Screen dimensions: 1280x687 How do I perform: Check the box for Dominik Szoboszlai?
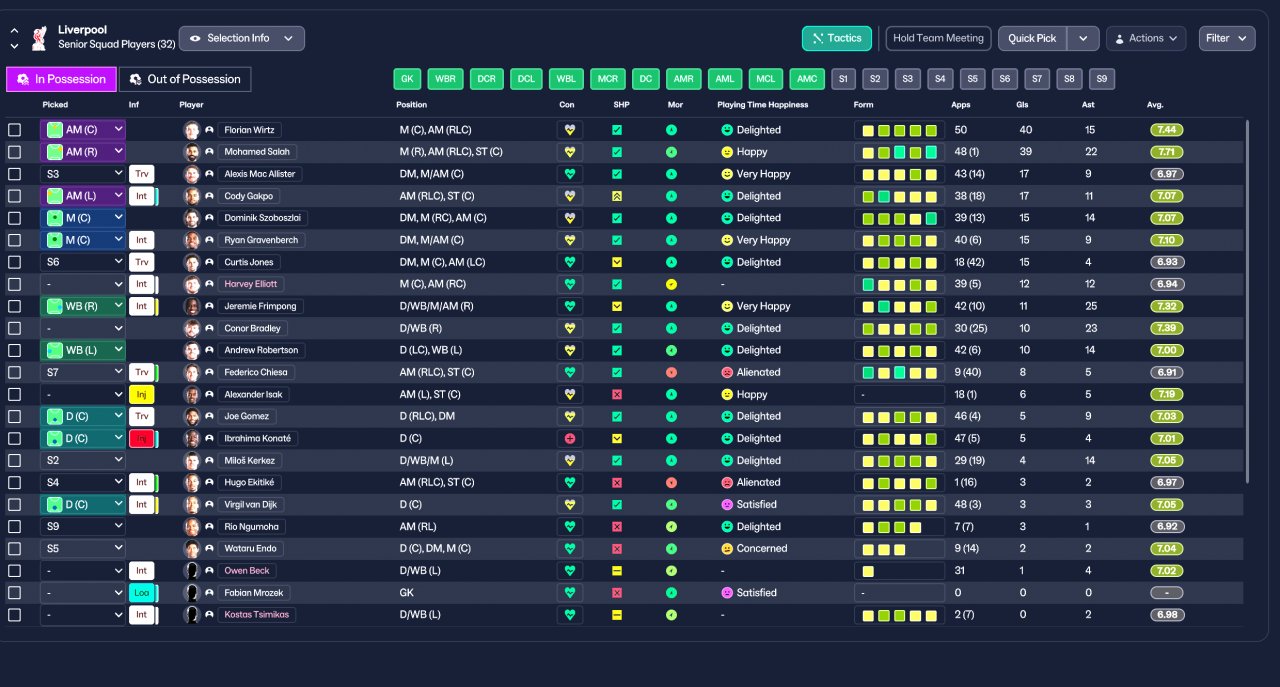pyautogui.click(x=14, y=218)
